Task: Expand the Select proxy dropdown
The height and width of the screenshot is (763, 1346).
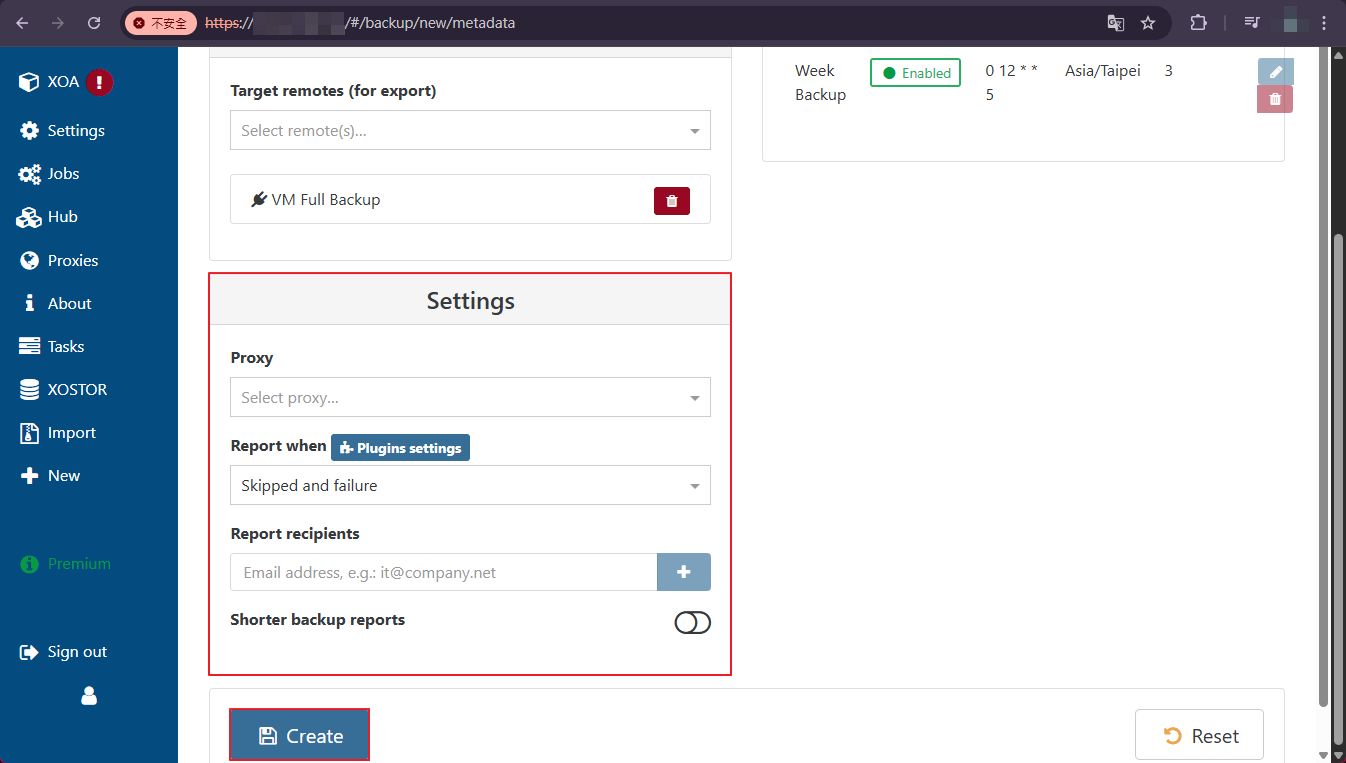Action: (x=470, y=397)
